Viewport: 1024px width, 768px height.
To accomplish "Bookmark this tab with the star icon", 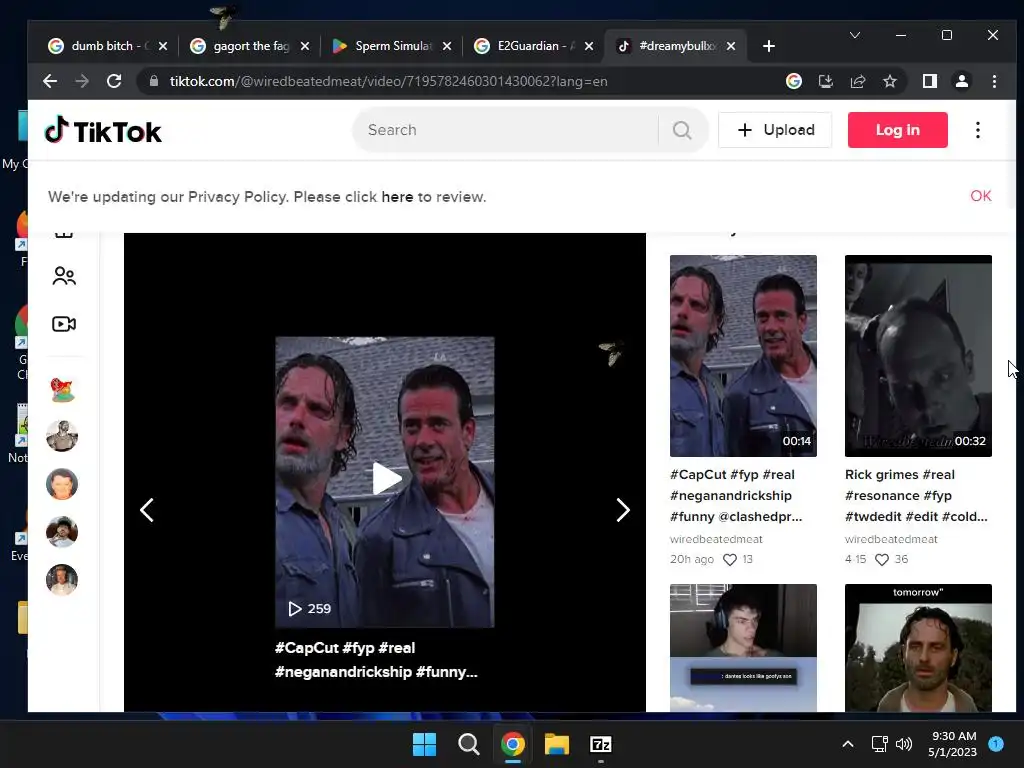I will 890,81.
